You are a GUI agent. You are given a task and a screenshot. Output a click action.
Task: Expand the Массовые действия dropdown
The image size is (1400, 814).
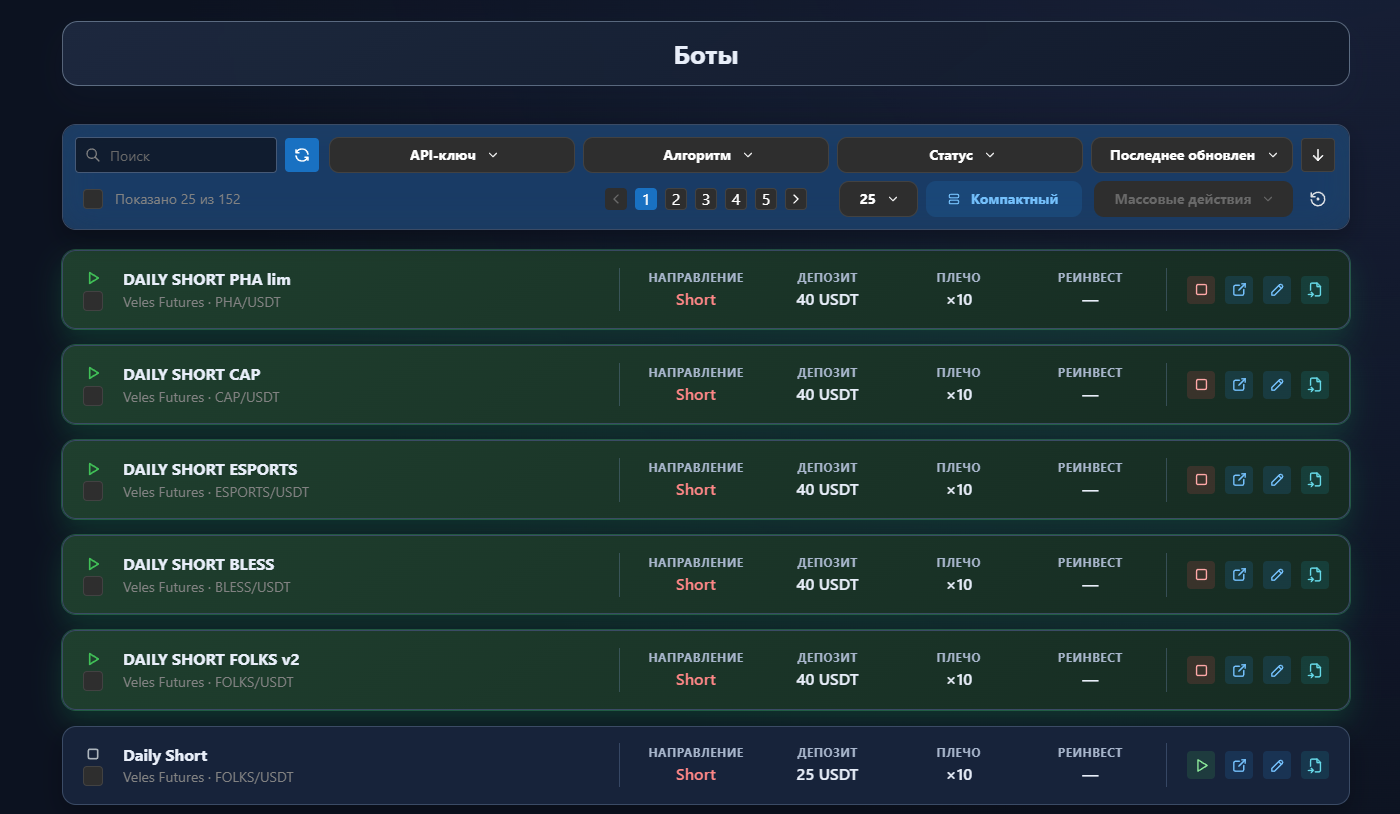(1193, 199)
